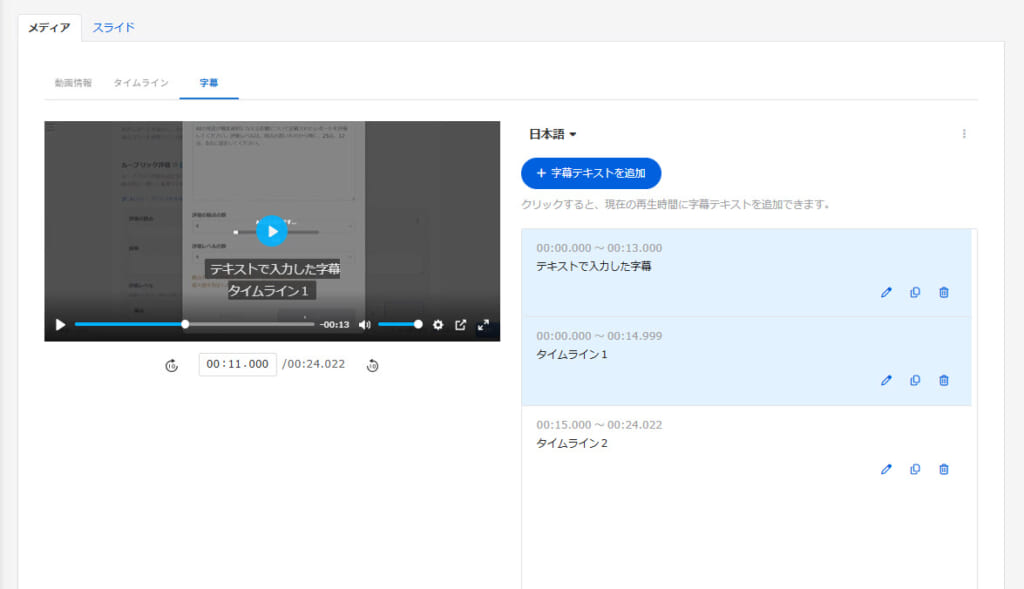
Task: Delete the テキストで入力した字幕 subtitle
Action: click(x=944, y=292)
